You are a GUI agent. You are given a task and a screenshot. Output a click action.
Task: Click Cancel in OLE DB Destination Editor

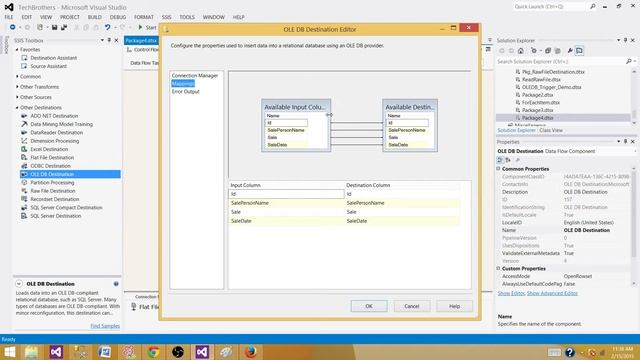[x=412, y=306]
